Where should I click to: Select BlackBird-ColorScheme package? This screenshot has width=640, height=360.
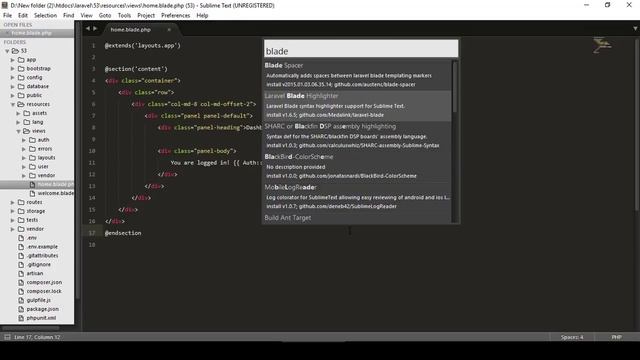(358, 166)
